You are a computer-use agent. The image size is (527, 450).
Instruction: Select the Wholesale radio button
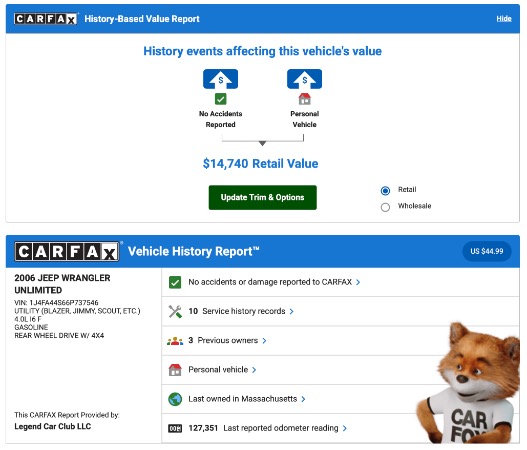pos(385,207)
